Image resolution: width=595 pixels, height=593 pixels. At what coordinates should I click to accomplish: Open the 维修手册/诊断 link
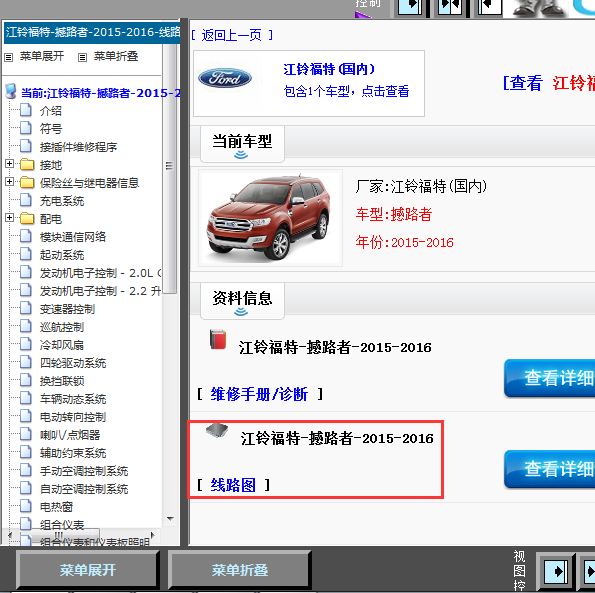(x=259, y=394)
